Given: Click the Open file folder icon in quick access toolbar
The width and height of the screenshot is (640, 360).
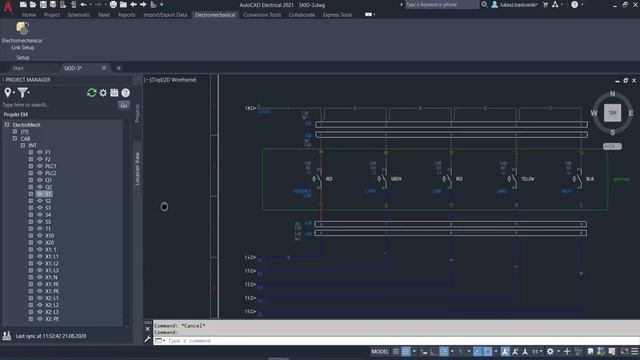Looking at the screenshot, I should (x=33, y=4).
